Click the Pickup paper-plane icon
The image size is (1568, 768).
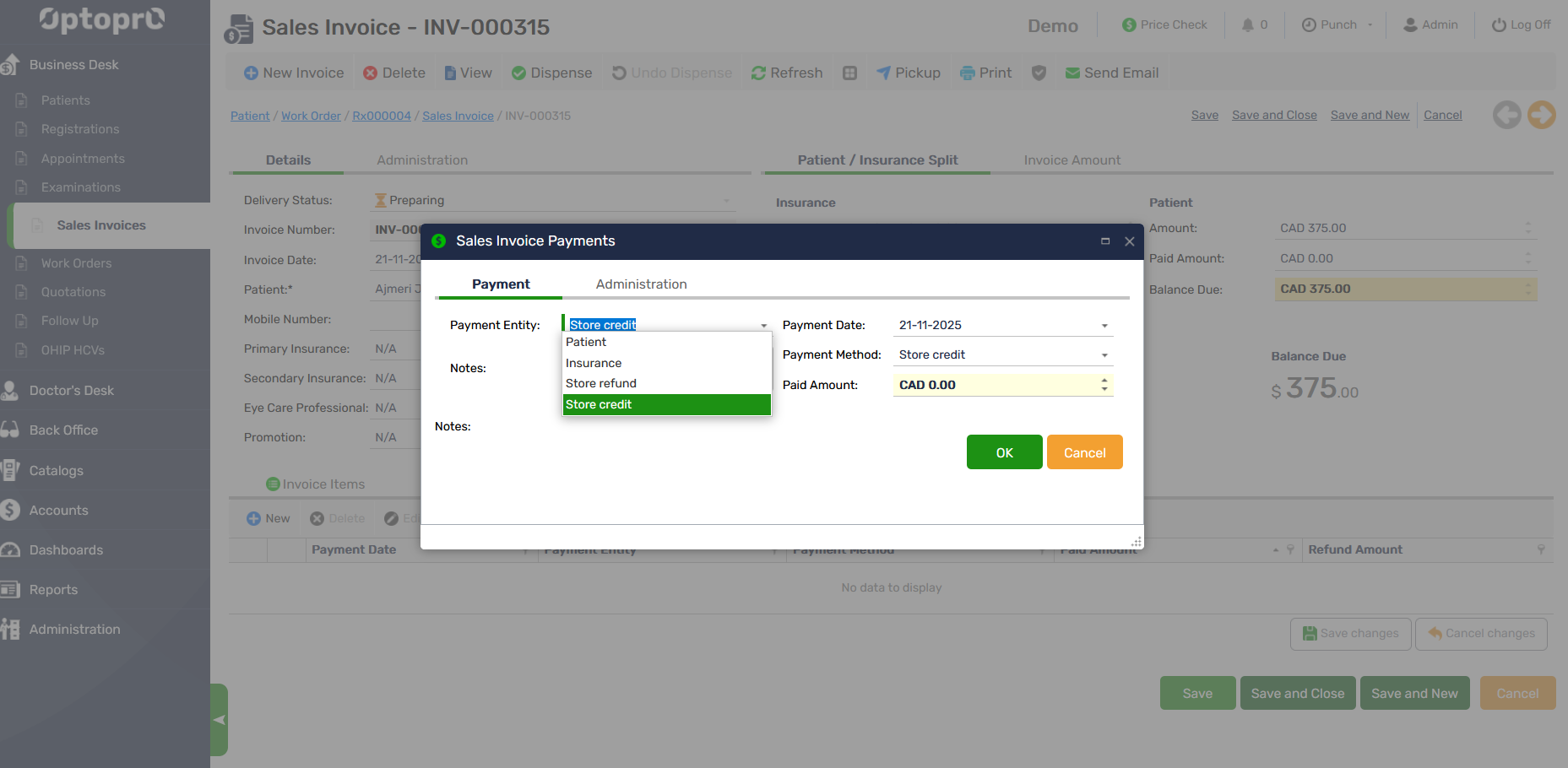[x=883, y=73]
